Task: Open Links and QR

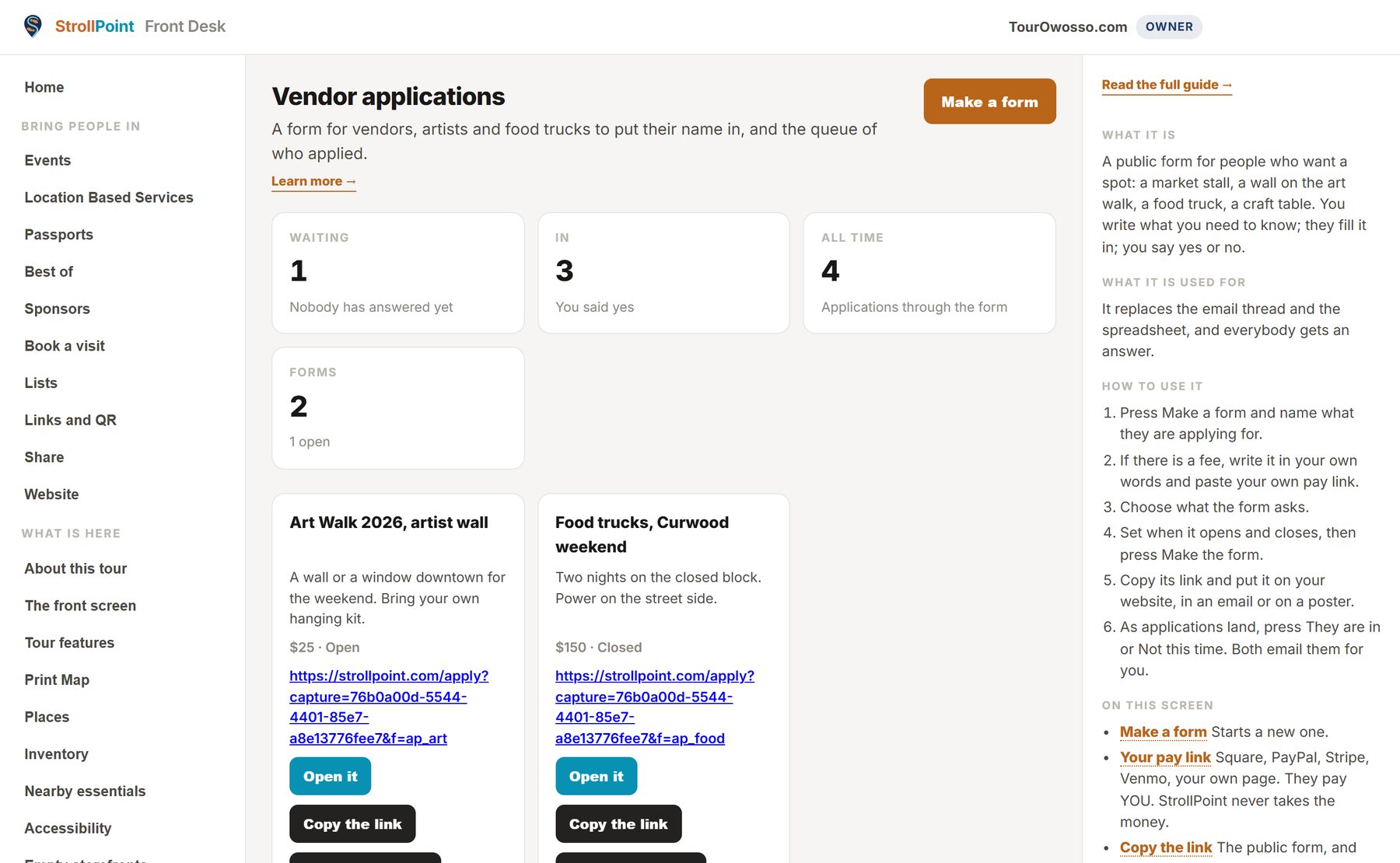Action: (70, 420)
